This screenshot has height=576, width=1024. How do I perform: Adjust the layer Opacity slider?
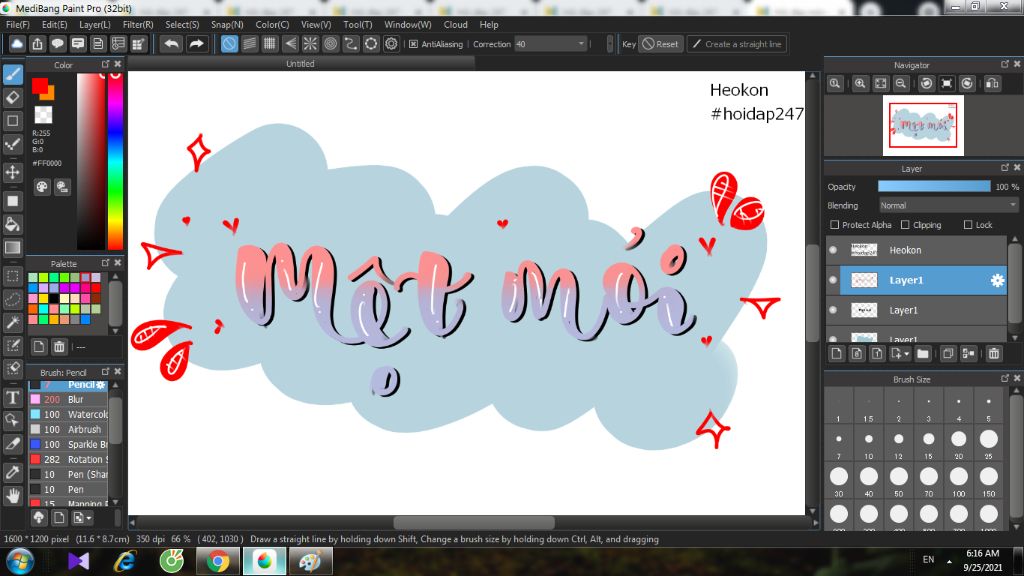point(934,187)
